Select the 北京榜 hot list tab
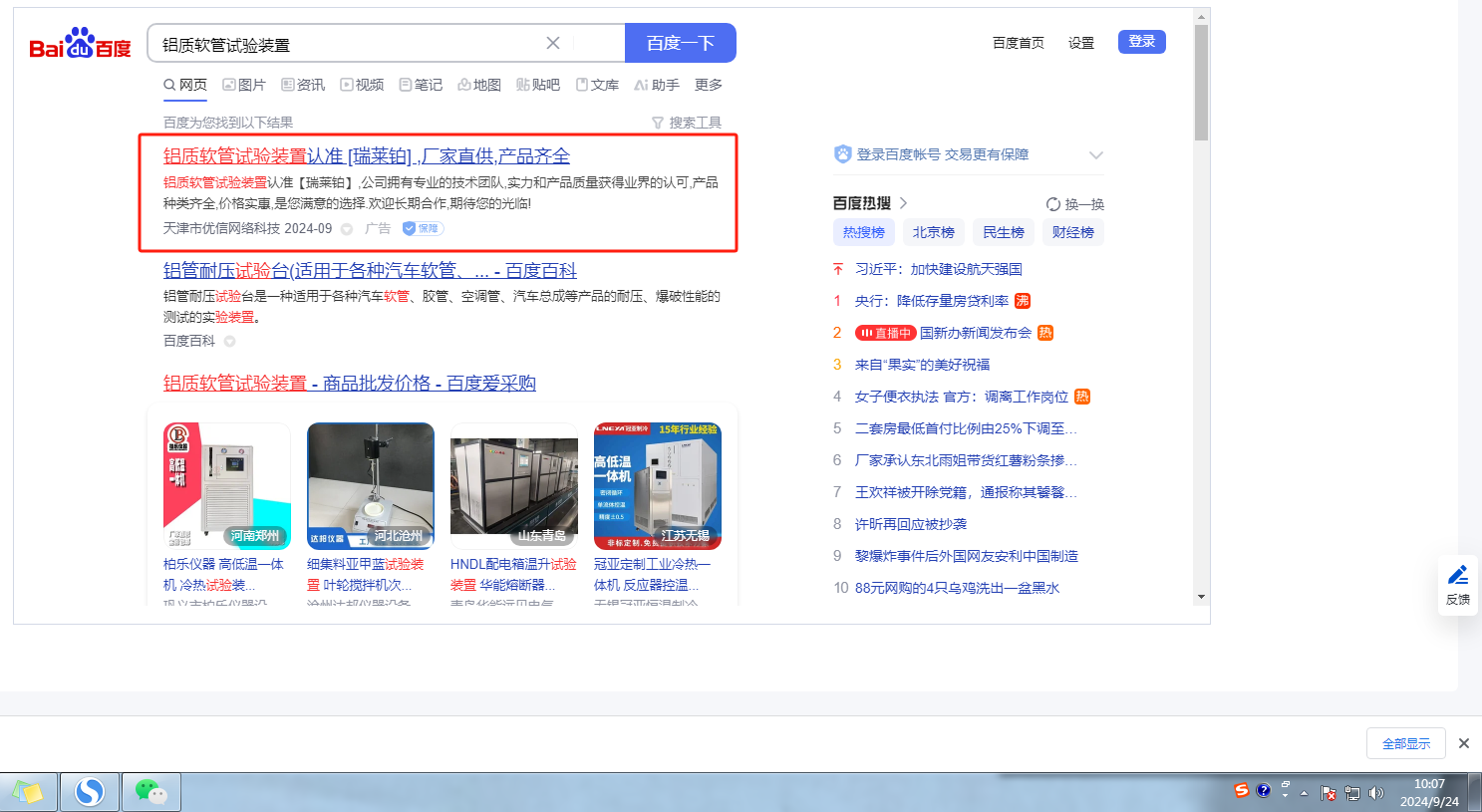1482x812 pixels. pyautogui.click(x=934, y=232)
